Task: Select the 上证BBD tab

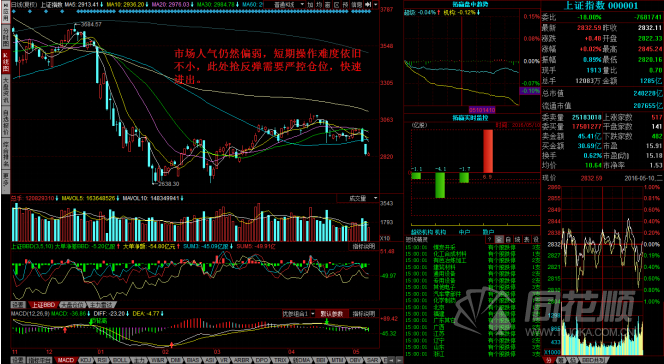Action: click(43, 305)
